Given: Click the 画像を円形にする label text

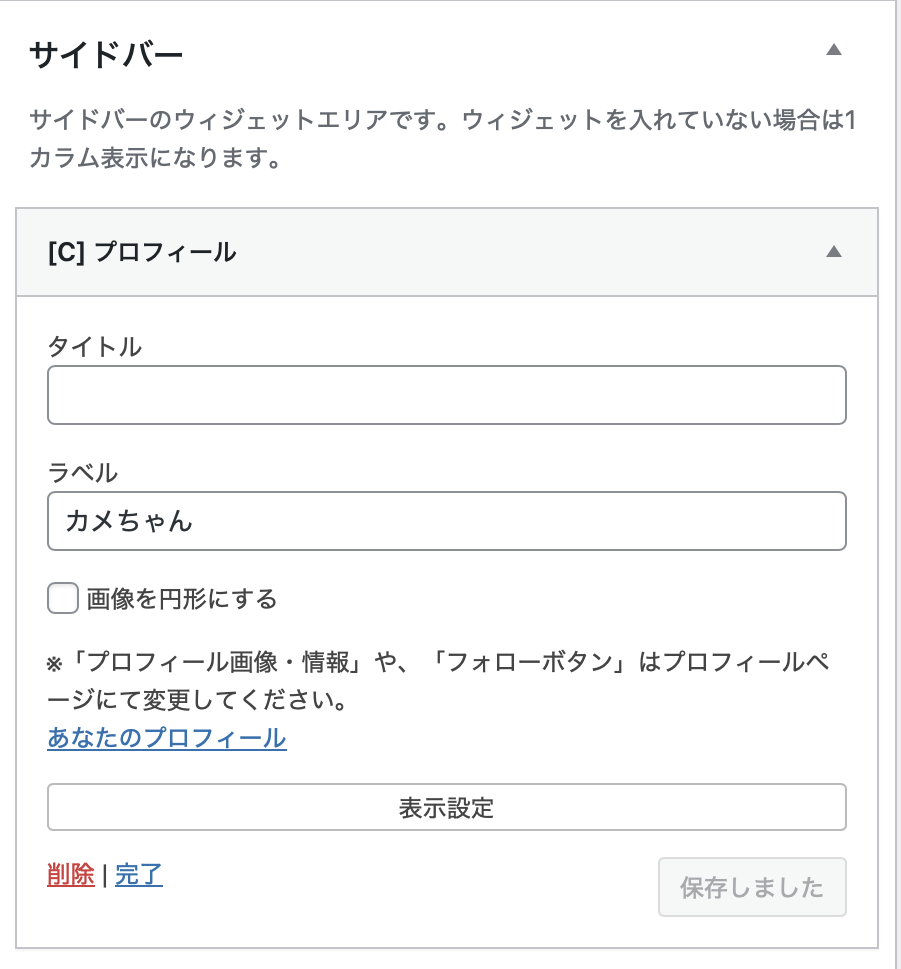Looking at the screenshot, I should [x=181, y=600].
